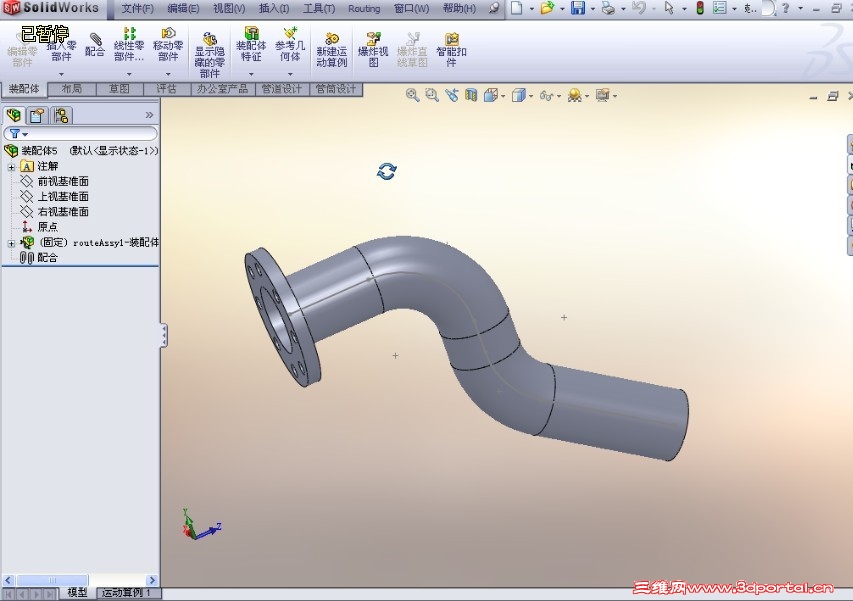Open the 窗口(W) menu
This screenshot has height=601, width=853.
tap(411, 9)
